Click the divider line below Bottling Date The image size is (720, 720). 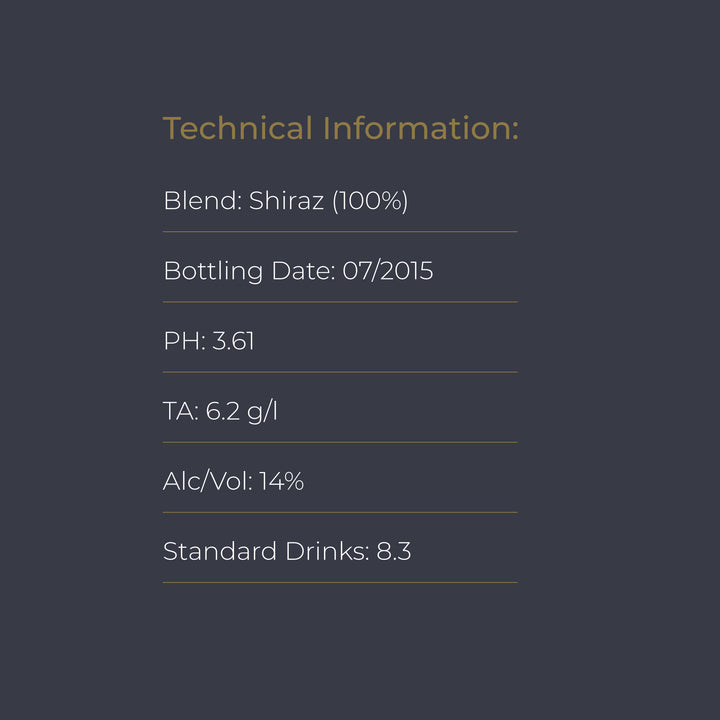click(340, 302)
